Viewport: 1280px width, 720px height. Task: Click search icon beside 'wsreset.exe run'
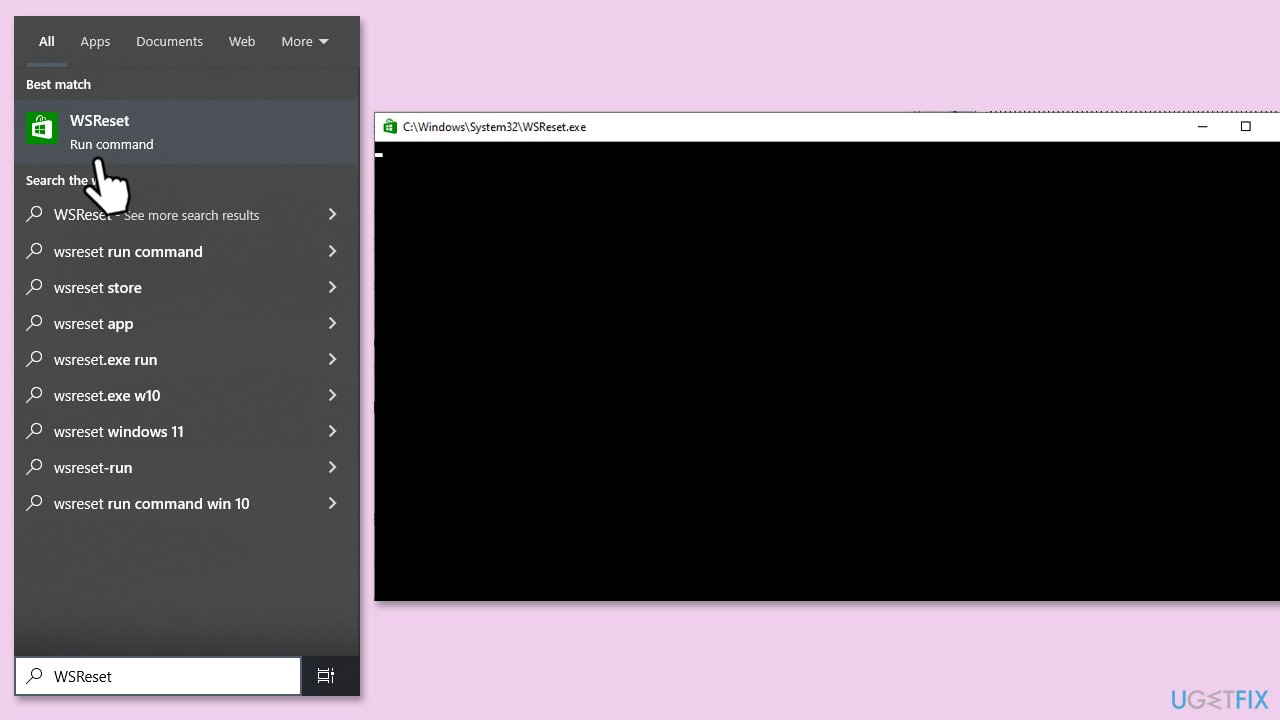tap(35, 359)
